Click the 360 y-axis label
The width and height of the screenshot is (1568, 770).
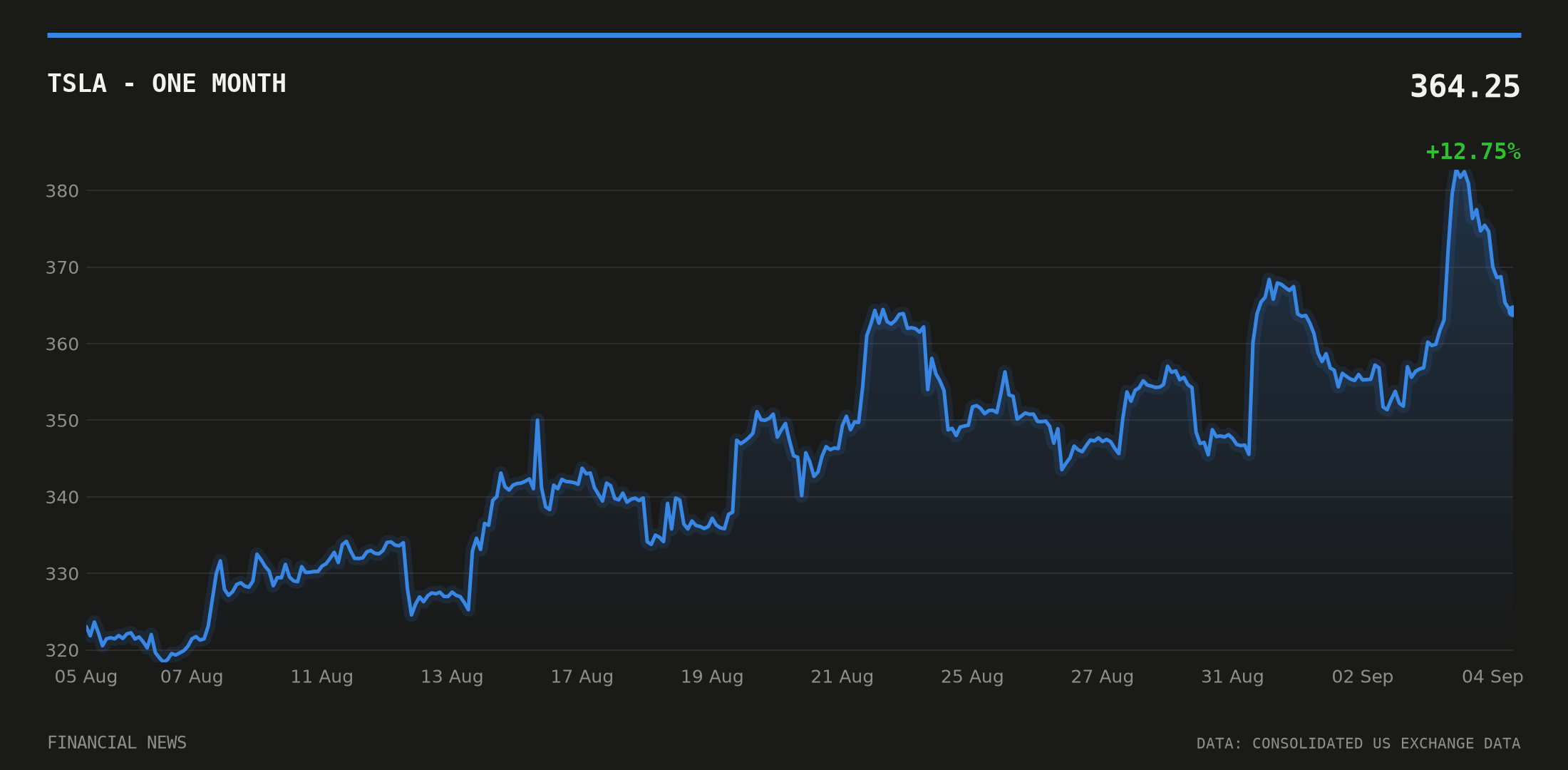62,344
